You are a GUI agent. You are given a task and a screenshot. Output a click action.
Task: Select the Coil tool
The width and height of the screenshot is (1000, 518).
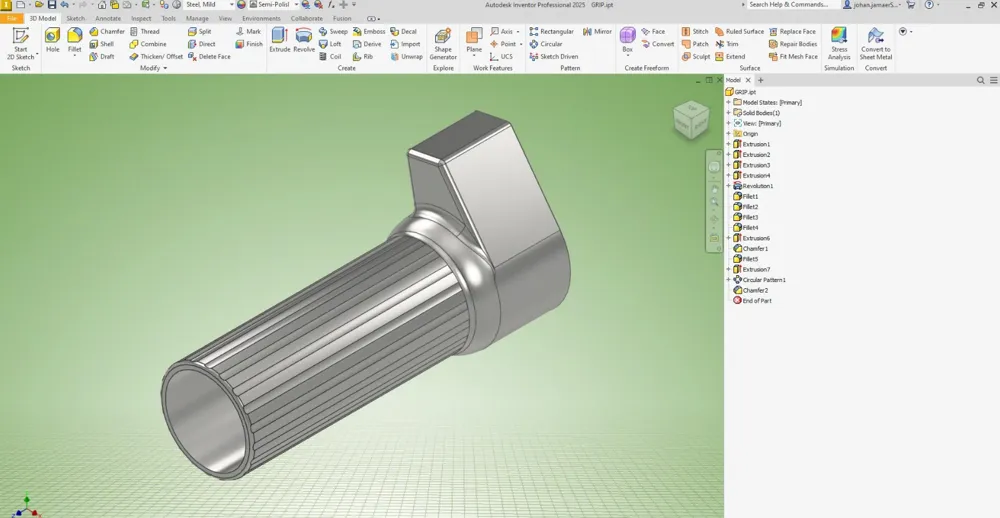coord(330,56)
